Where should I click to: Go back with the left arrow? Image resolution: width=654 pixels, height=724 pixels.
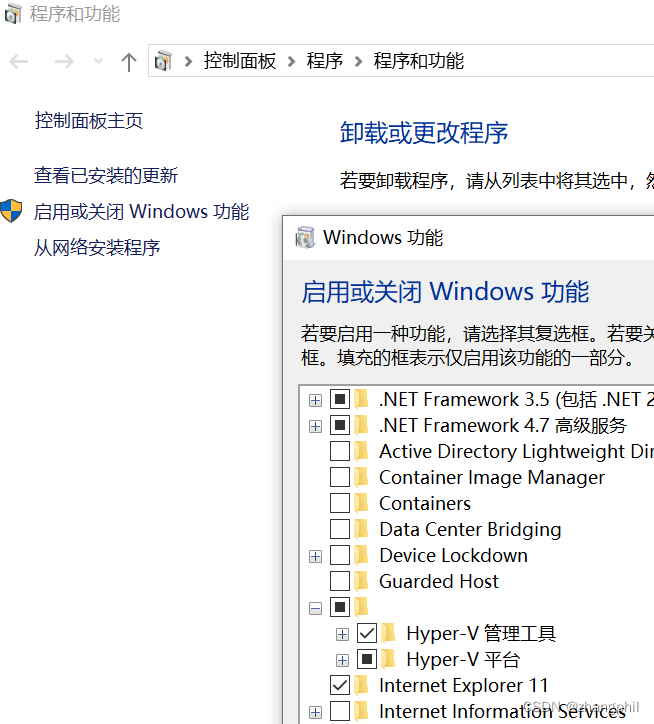[x=18, y=61]
